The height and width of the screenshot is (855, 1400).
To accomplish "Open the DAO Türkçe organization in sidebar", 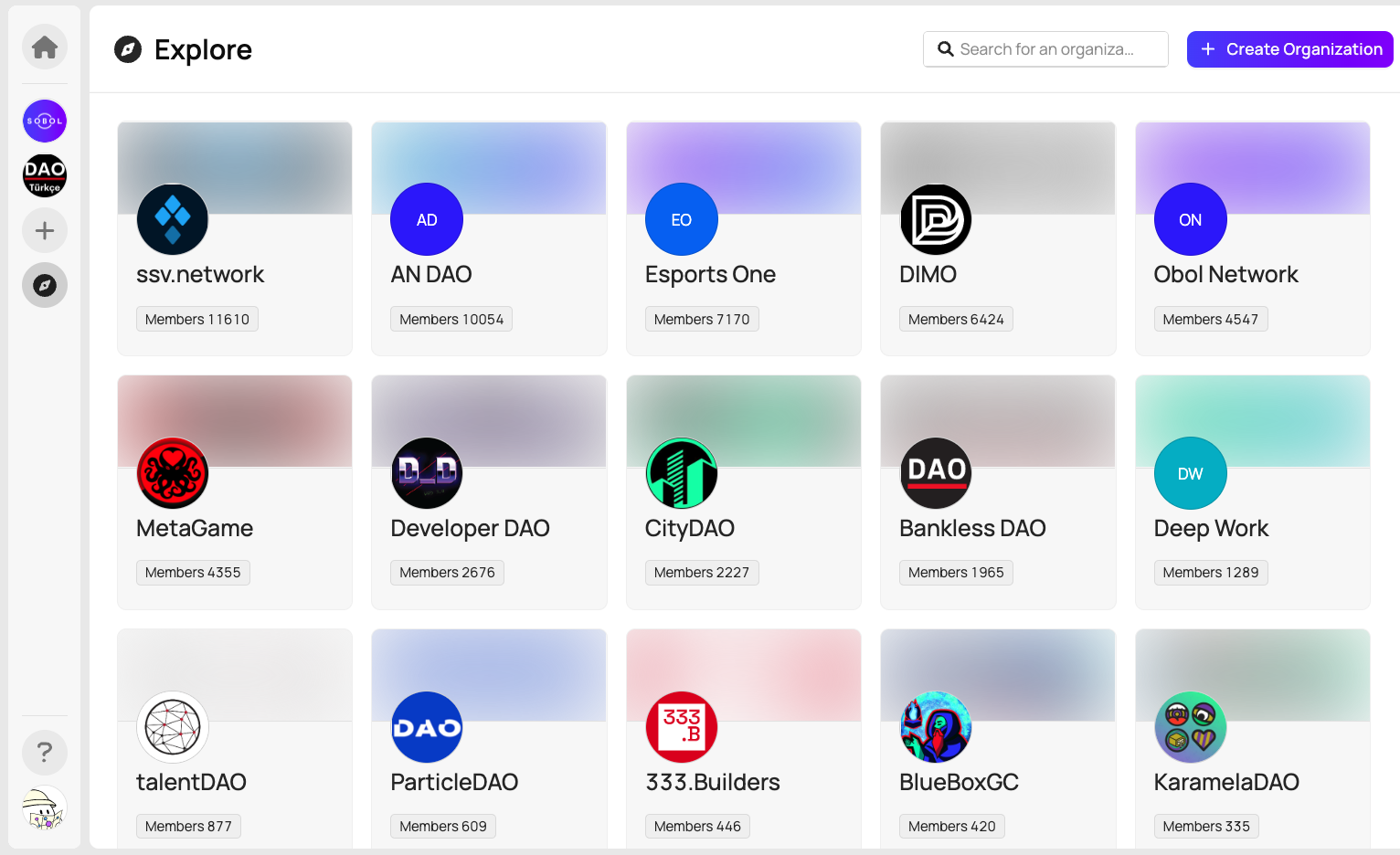I will [45, 175].
